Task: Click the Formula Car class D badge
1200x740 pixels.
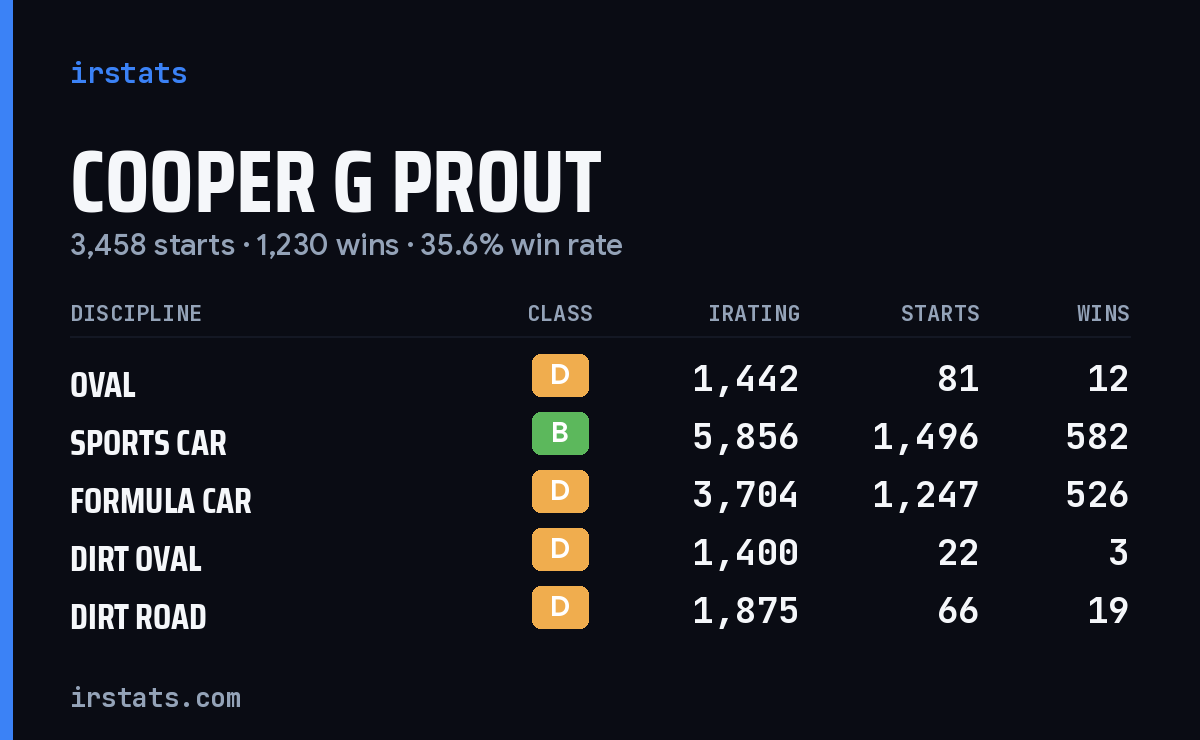Action: pos(560,492)
